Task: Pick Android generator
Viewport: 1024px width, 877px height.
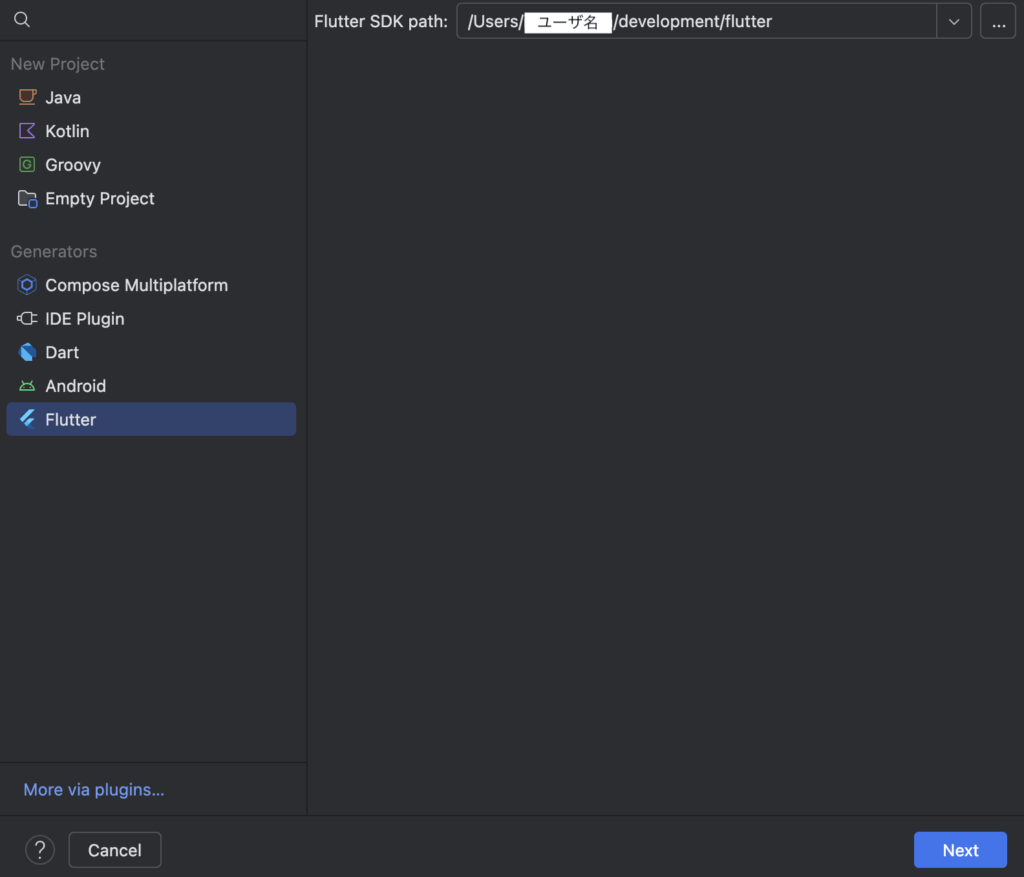Action: click(151, 386)
